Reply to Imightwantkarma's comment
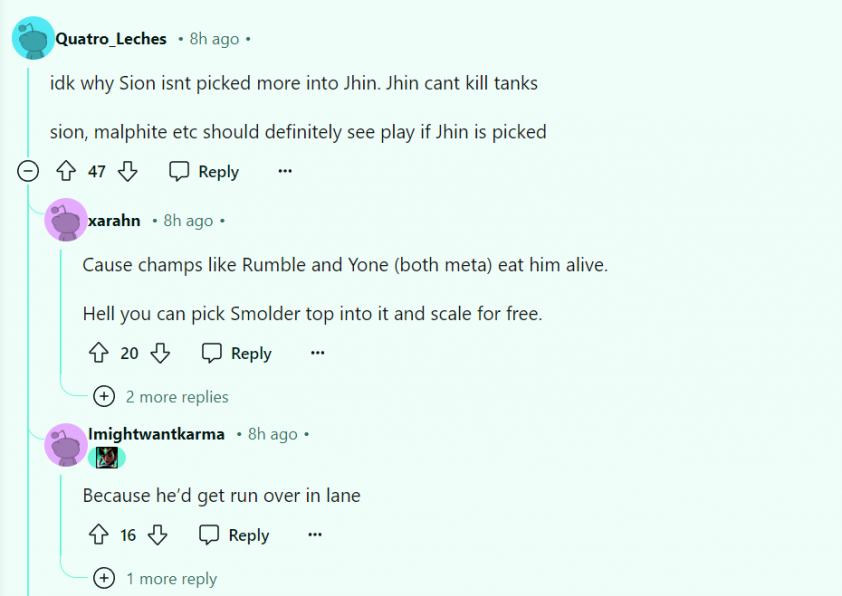Screen dimensions: 842x596 tap(234, 535)
